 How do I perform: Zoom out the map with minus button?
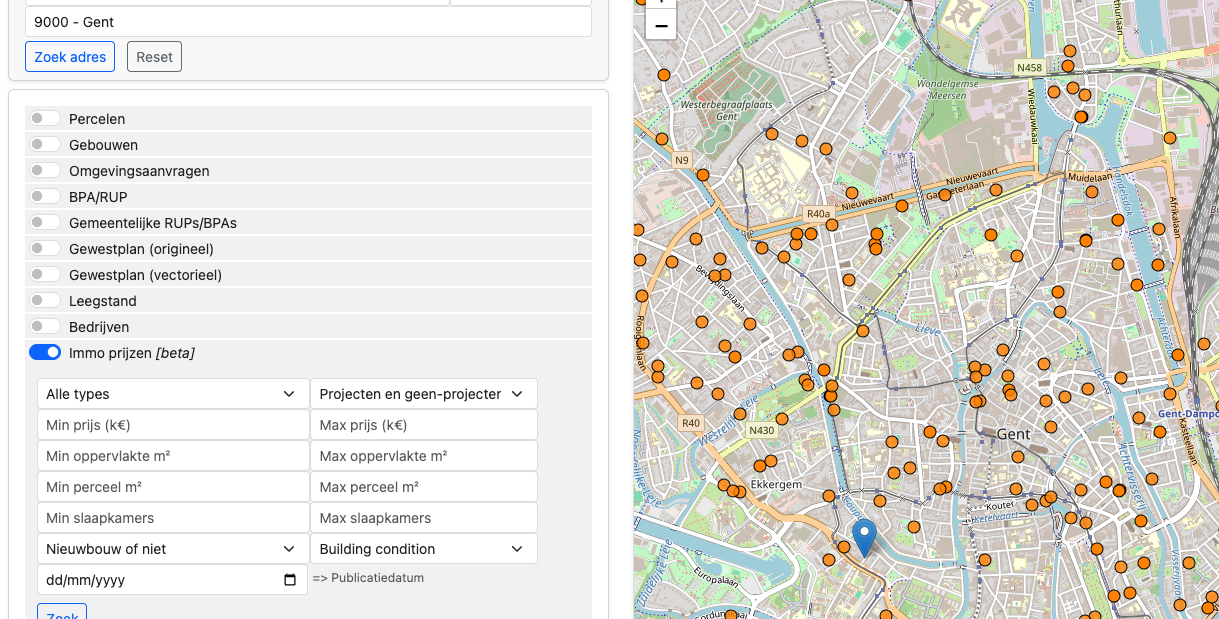(x=661, y=25)
